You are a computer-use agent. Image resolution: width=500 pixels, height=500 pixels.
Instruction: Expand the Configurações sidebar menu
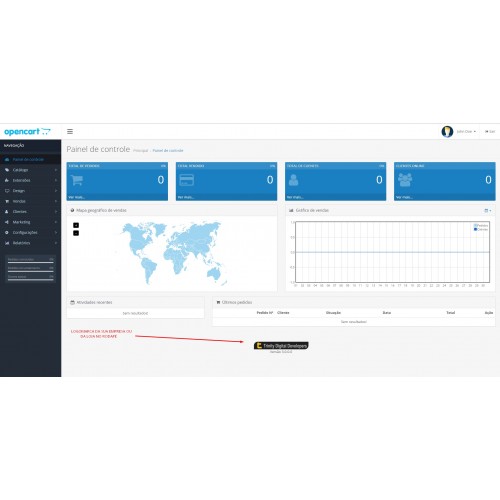coord(31,232)
